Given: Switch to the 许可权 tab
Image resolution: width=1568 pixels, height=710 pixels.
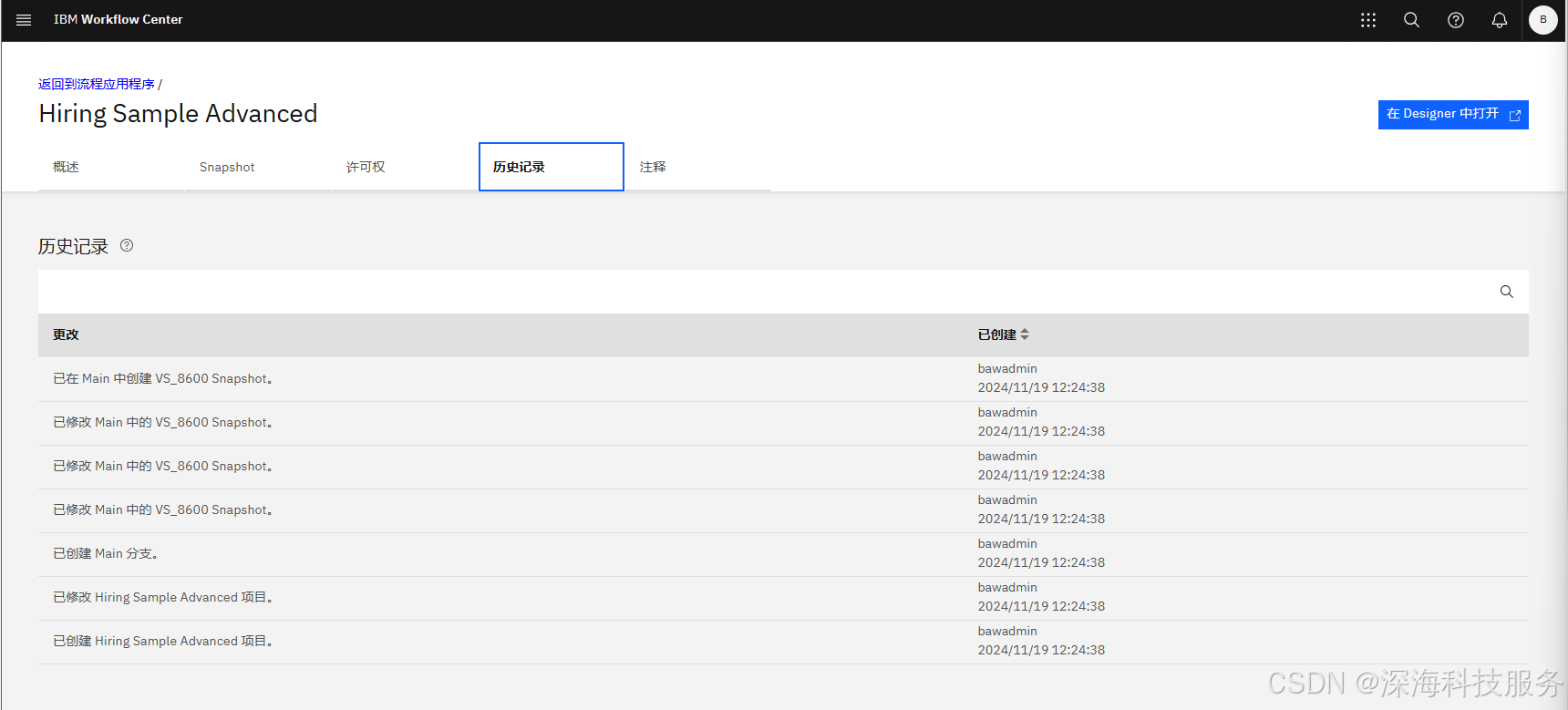Looking at the screenshot, I should click(x=405, y=167).
